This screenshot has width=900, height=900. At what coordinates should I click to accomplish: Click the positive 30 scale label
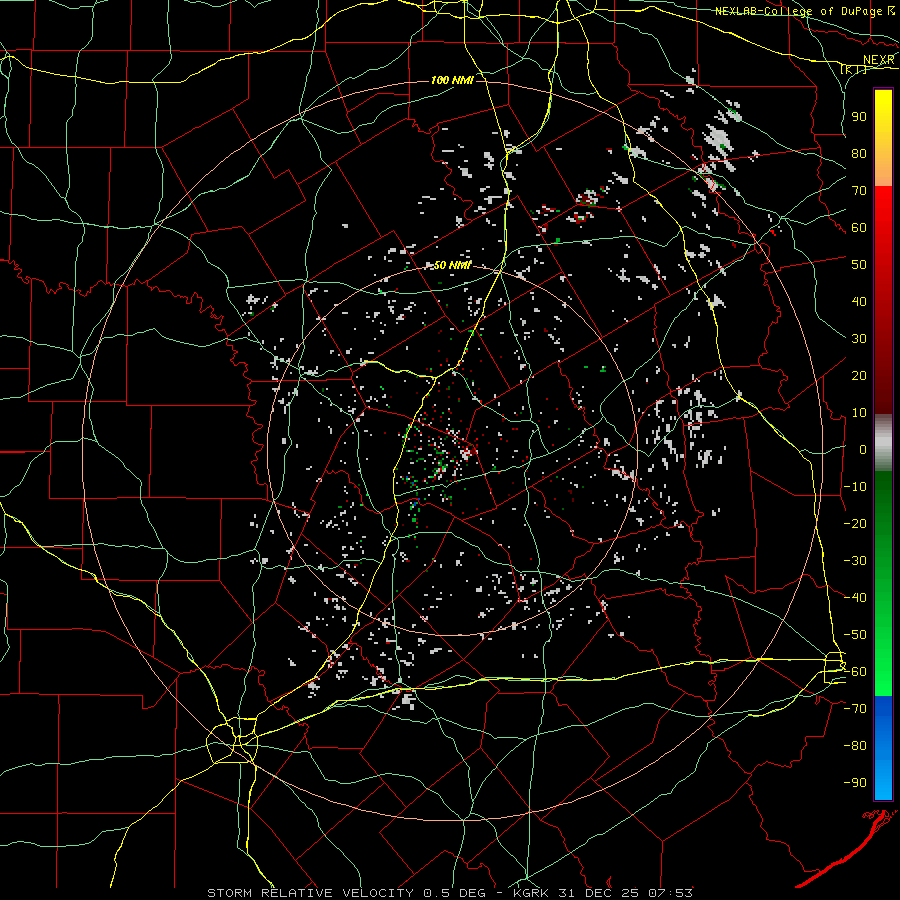point(859,339)
